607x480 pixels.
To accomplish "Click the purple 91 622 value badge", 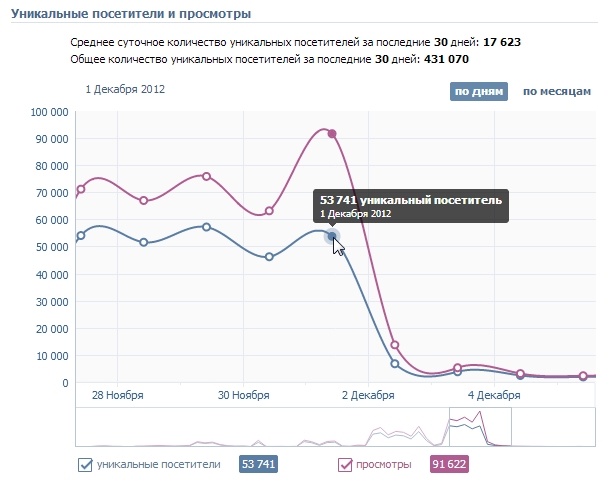I will [x=449, y=464].
